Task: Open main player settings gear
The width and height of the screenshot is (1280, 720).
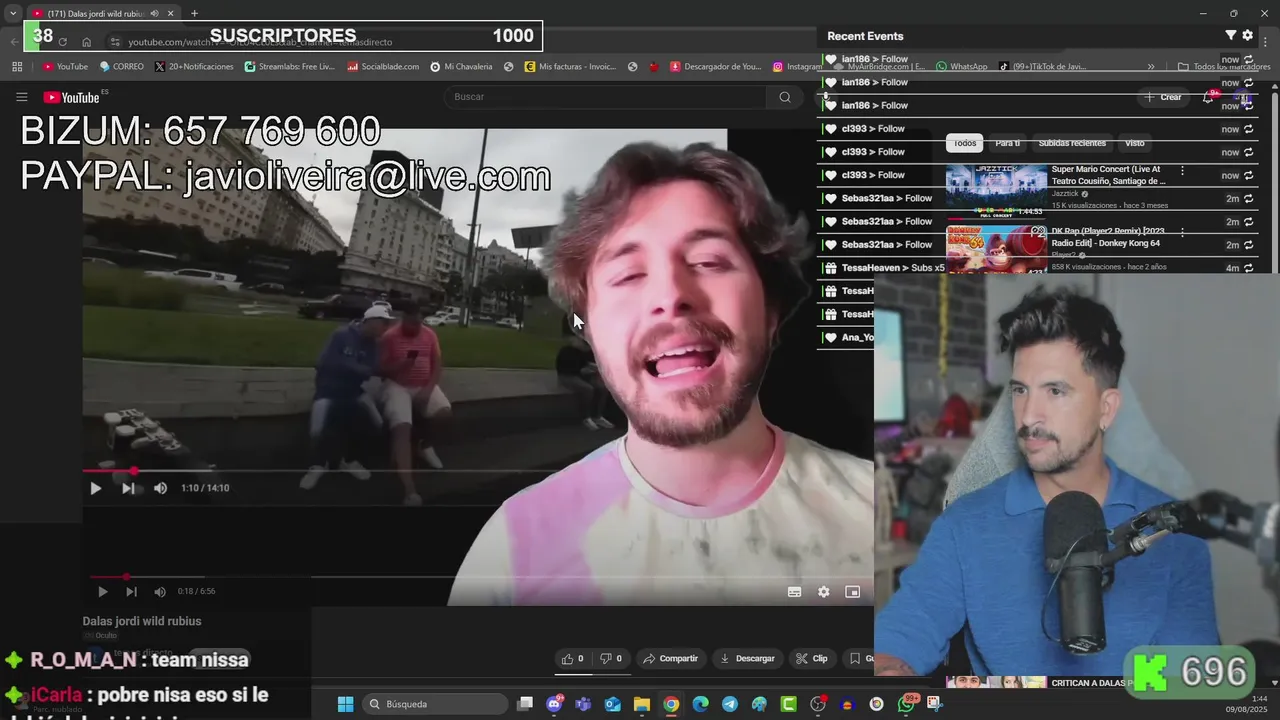Action: (823, 592)
